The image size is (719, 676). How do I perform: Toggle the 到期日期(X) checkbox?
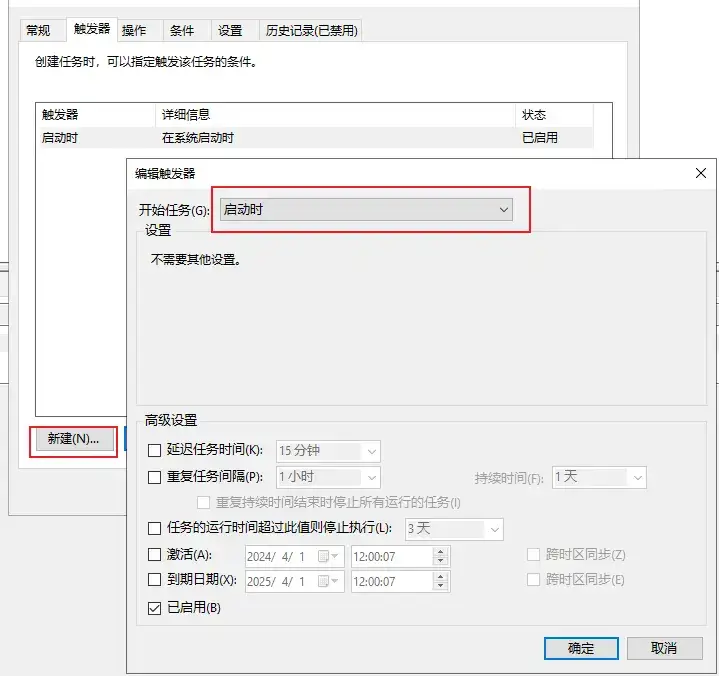coord(155,580)
